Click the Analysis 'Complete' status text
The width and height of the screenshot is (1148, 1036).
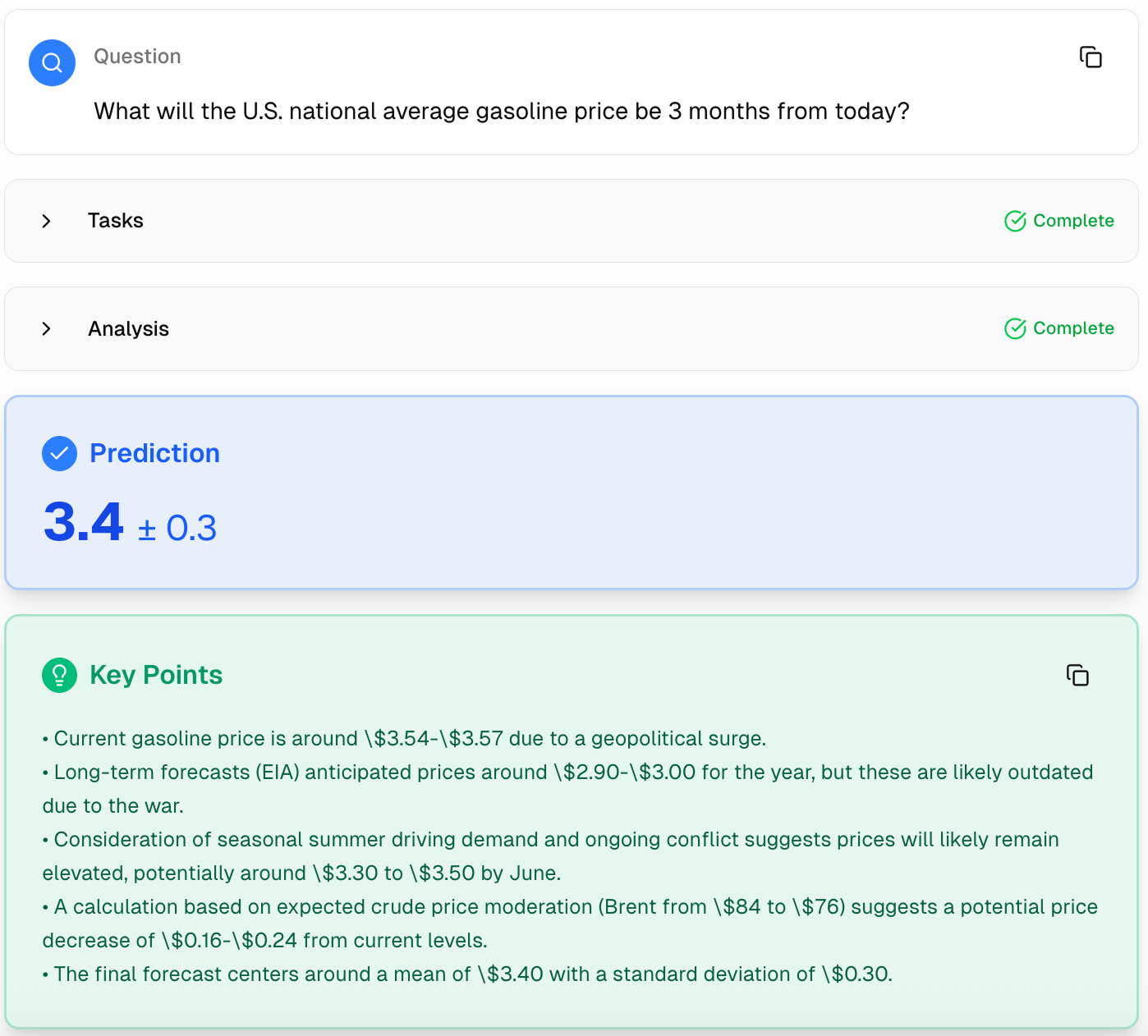[1073, 328]
